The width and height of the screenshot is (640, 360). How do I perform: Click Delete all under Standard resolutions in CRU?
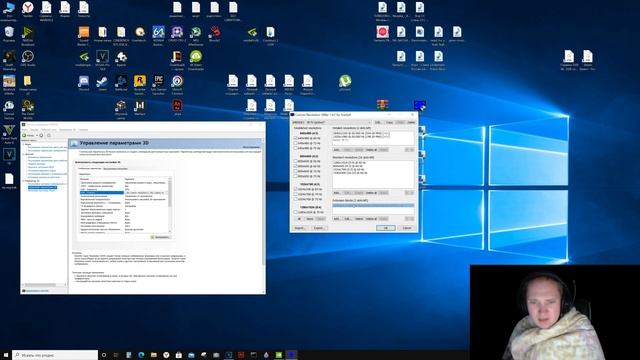click(x=371, y=193)
